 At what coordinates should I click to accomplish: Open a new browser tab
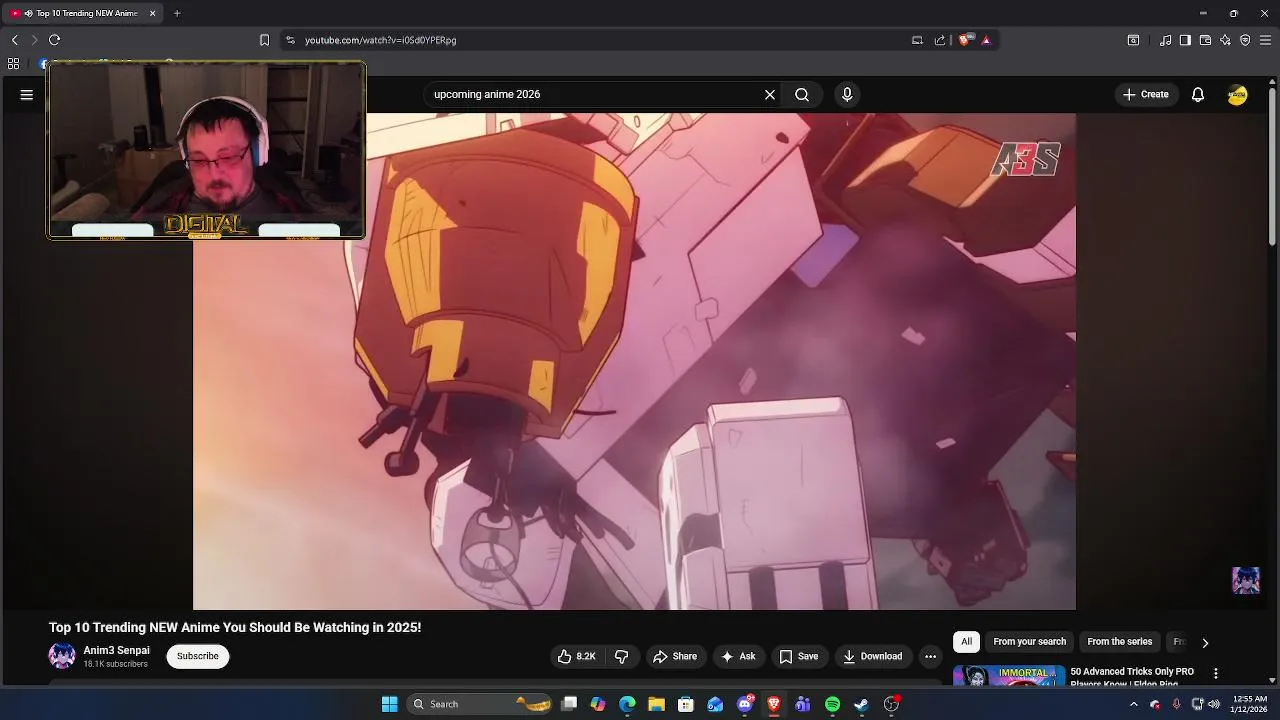(x=177, y=13)
